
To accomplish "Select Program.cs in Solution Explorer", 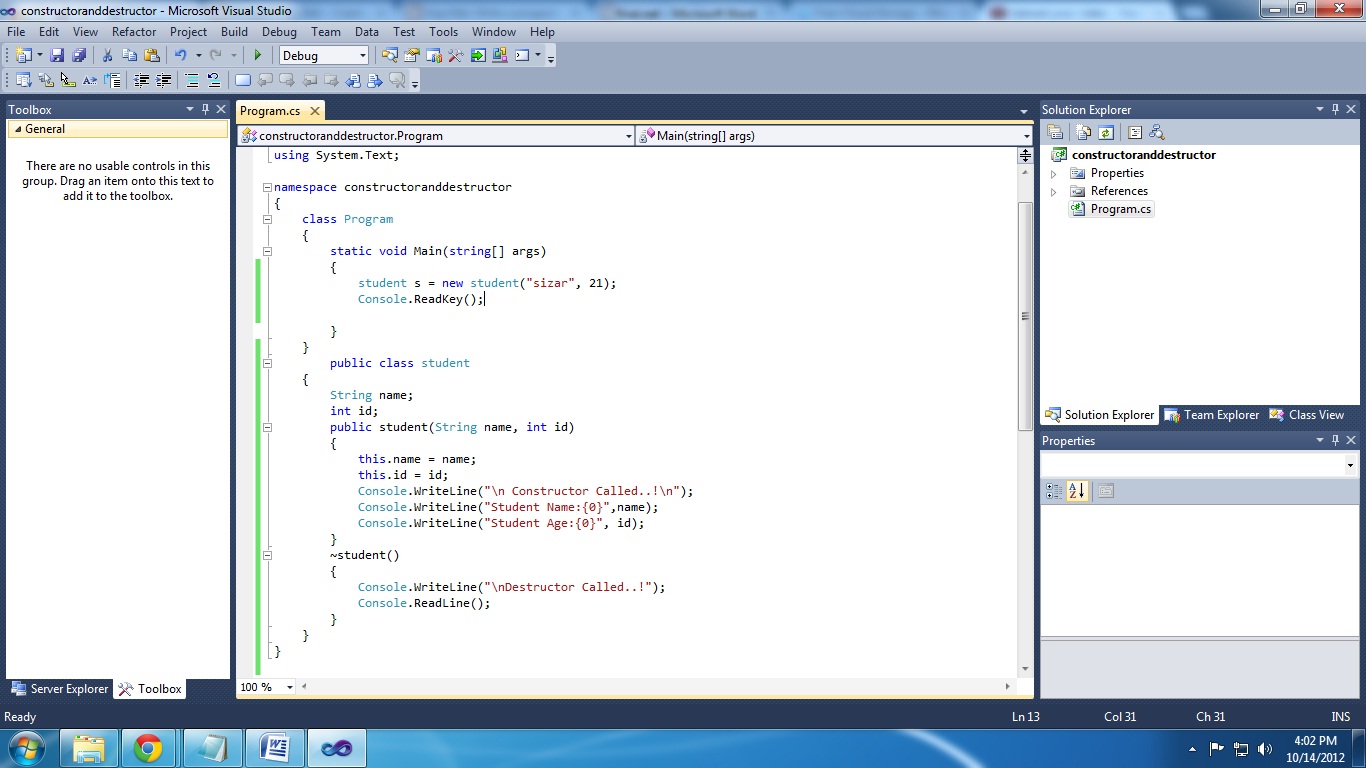I will (x=1120, y=209).
